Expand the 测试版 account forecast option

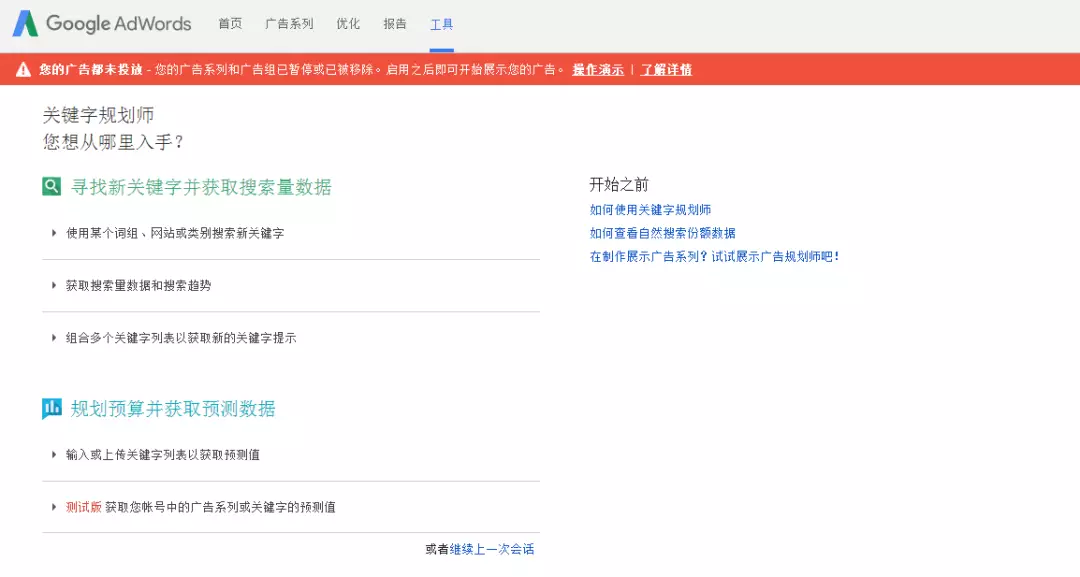coord(200,508)
